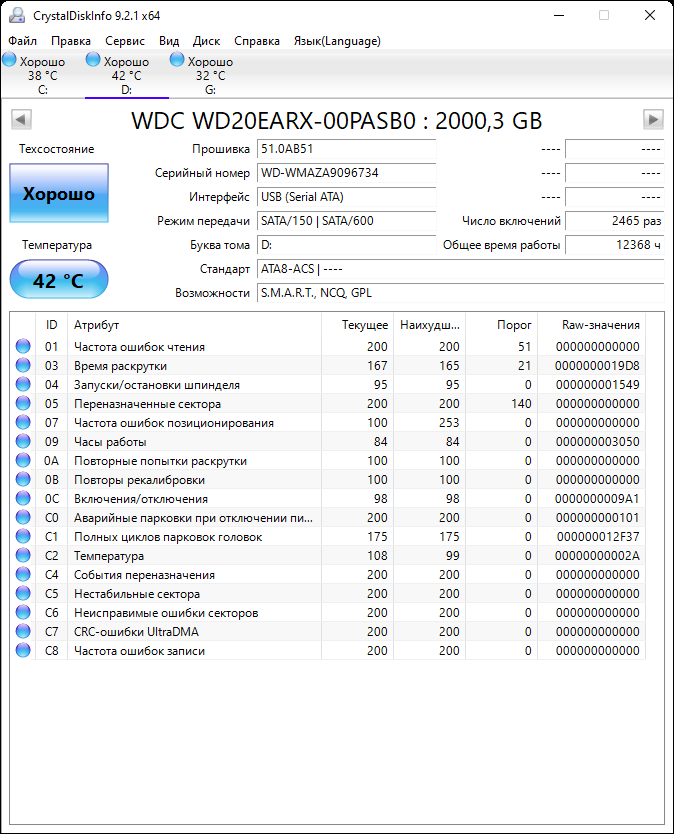Screen dimensions: 674x834
Task: Open the Файл menu
Action: [22, 41]
